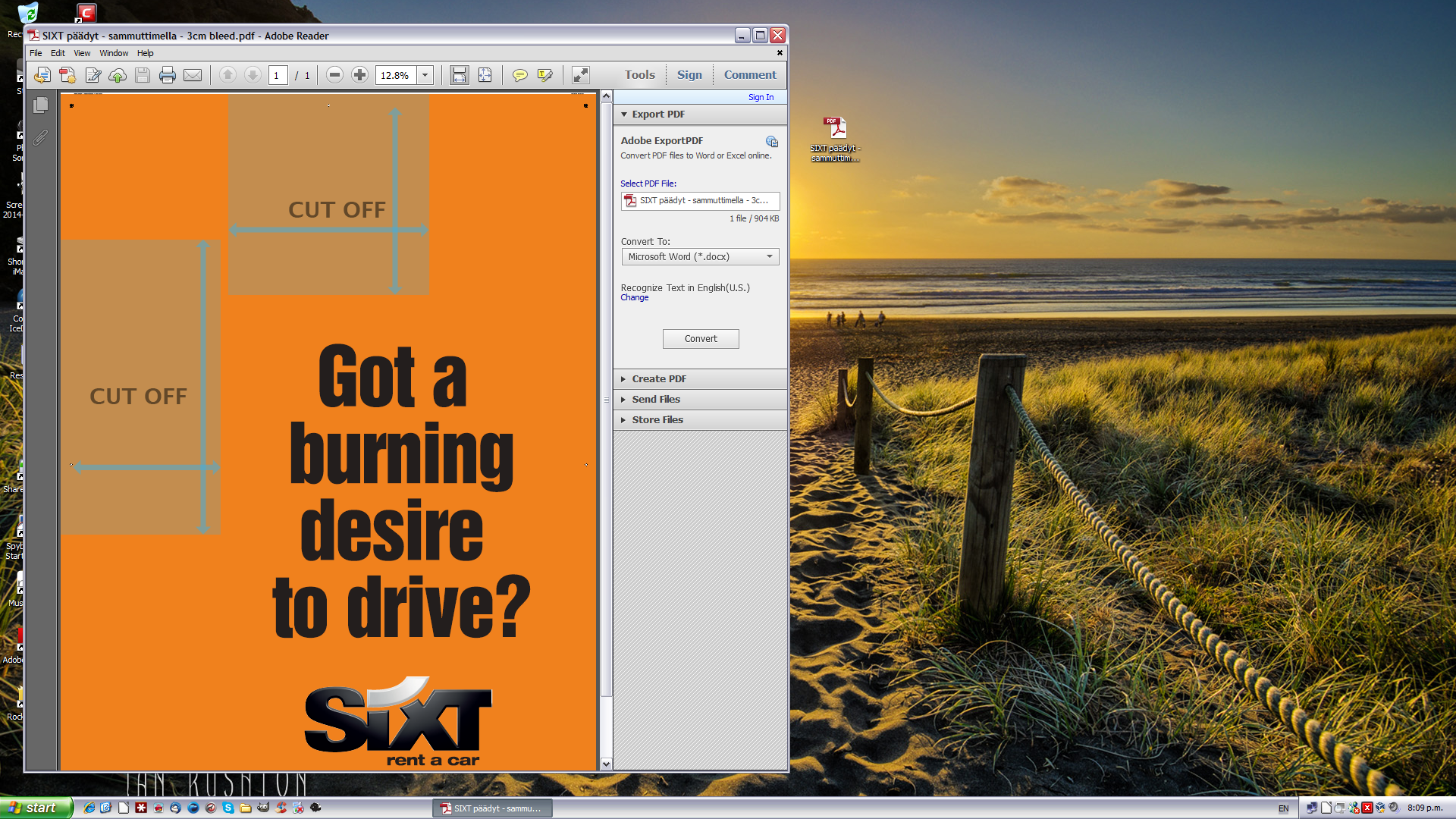This screenshot has width=1456, height=819.
Task: Add a sticky note comment
Action: pos(519,75)
